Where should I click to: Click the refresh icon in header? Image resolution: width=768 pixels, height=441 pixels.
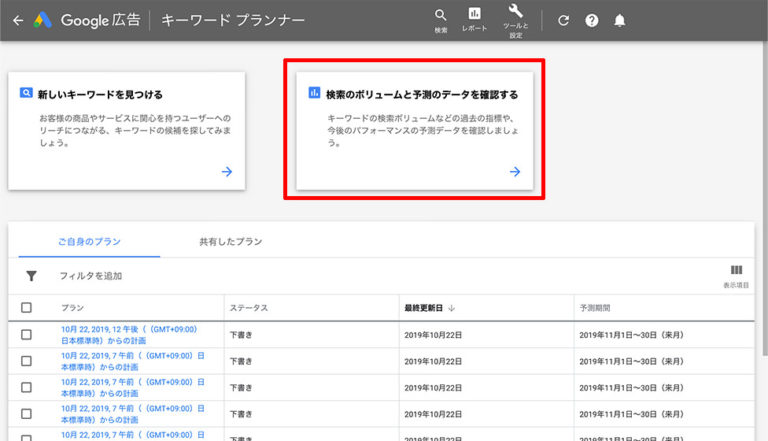coord(563,21)
